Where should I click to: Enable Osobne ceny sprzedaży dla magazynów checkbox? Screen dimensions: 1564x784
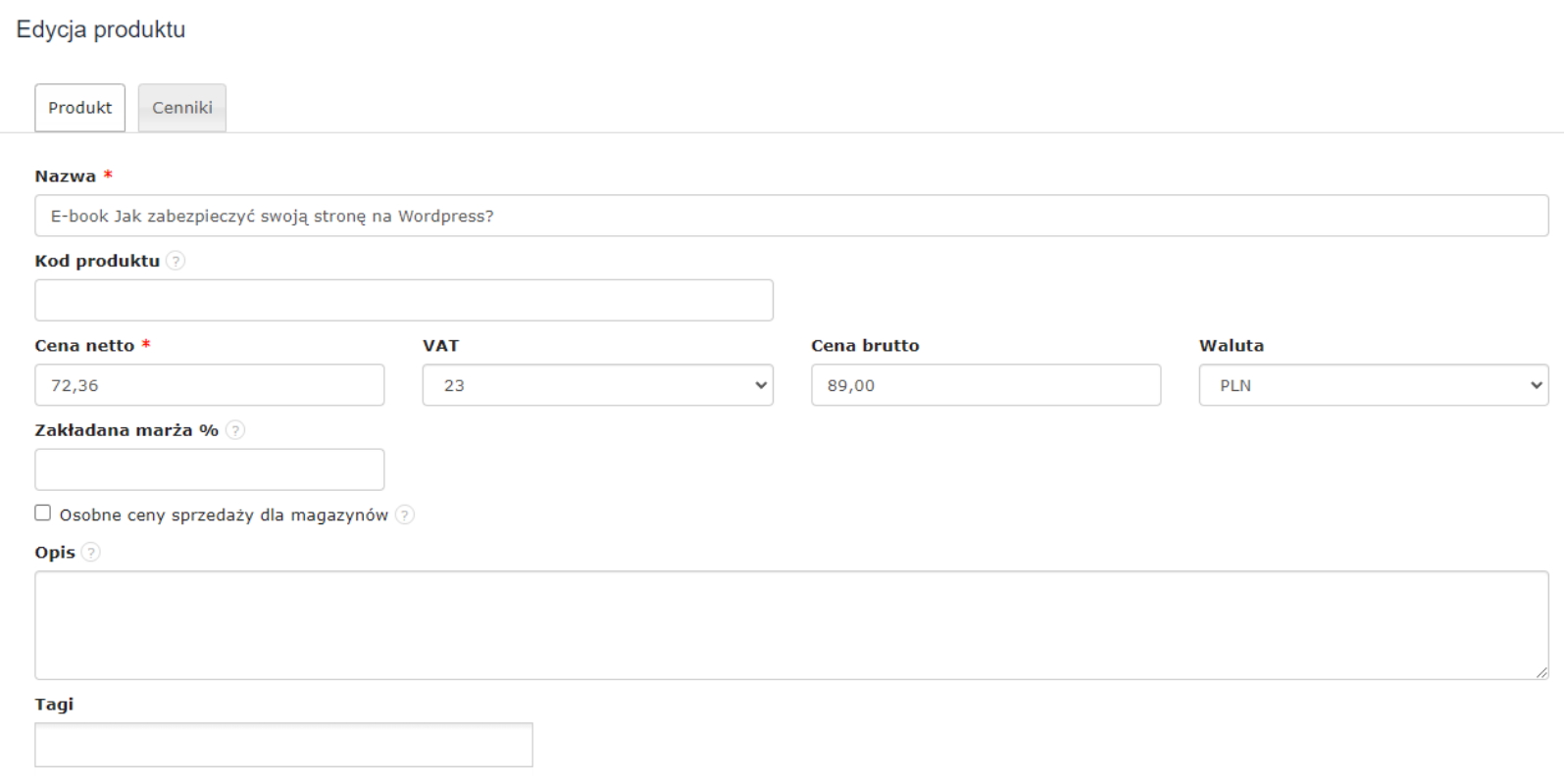(43, 514)
